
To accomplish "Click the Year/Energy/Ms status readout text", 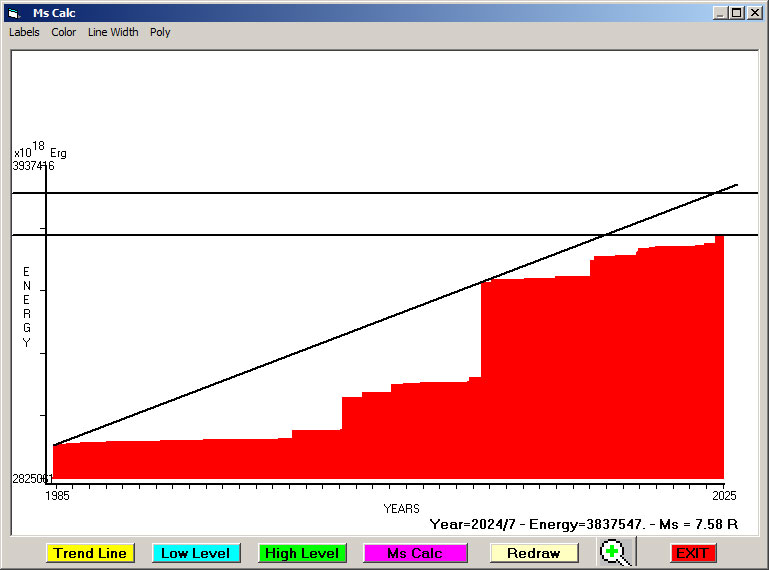I will point(583,523).
